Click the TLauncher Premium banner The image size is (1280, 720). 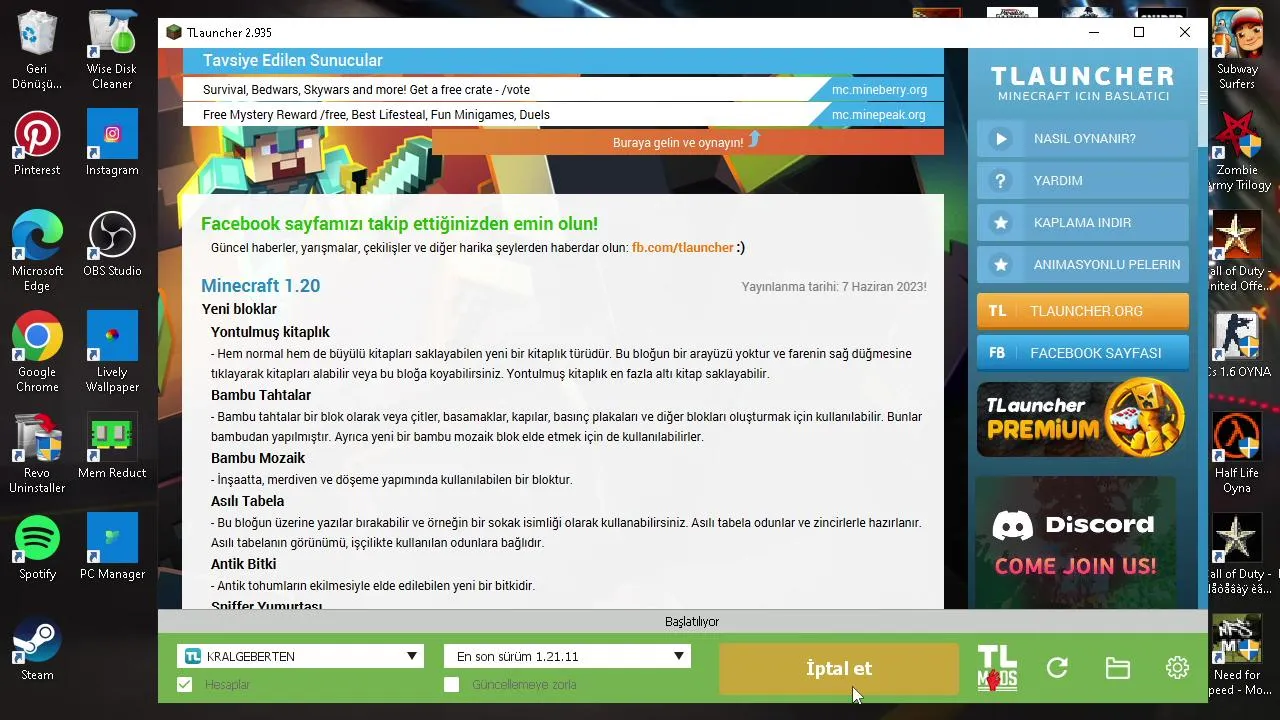pos(1083,419)
